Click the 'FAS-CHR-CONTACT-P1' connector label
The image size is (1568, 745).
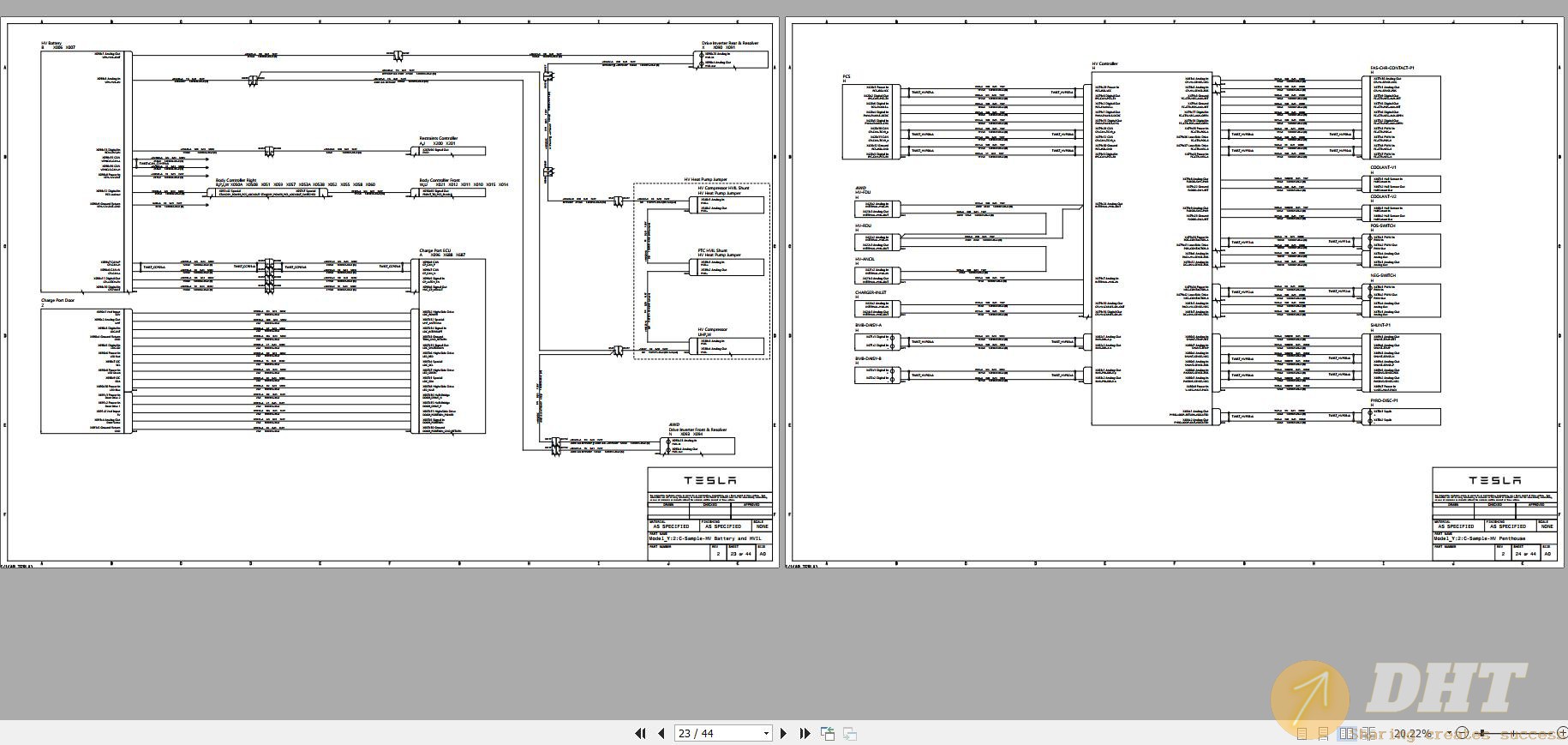pyautogui.click(x=1391, y=68)
